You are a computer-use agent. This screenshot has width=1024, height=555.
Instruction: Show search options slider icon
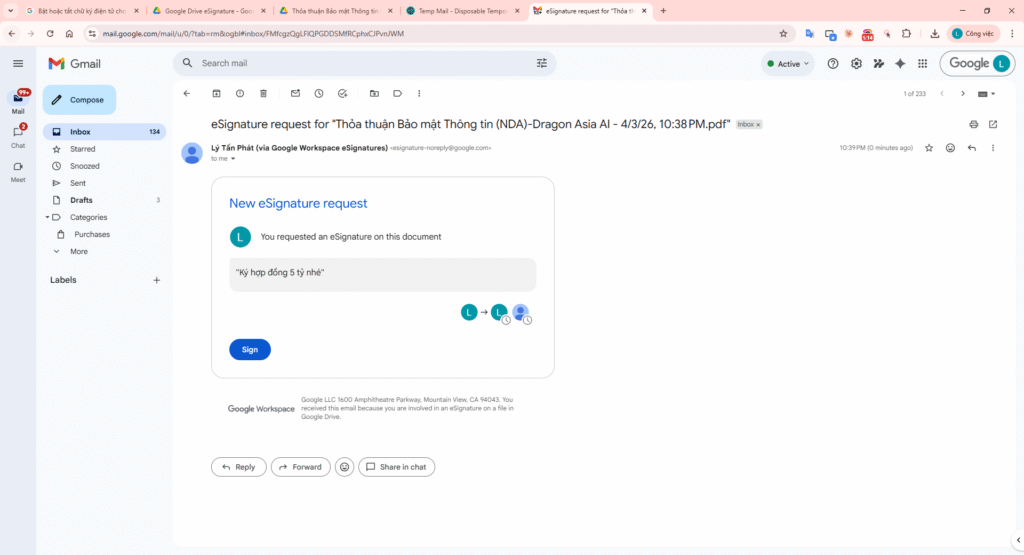click(x=542, y=63)
